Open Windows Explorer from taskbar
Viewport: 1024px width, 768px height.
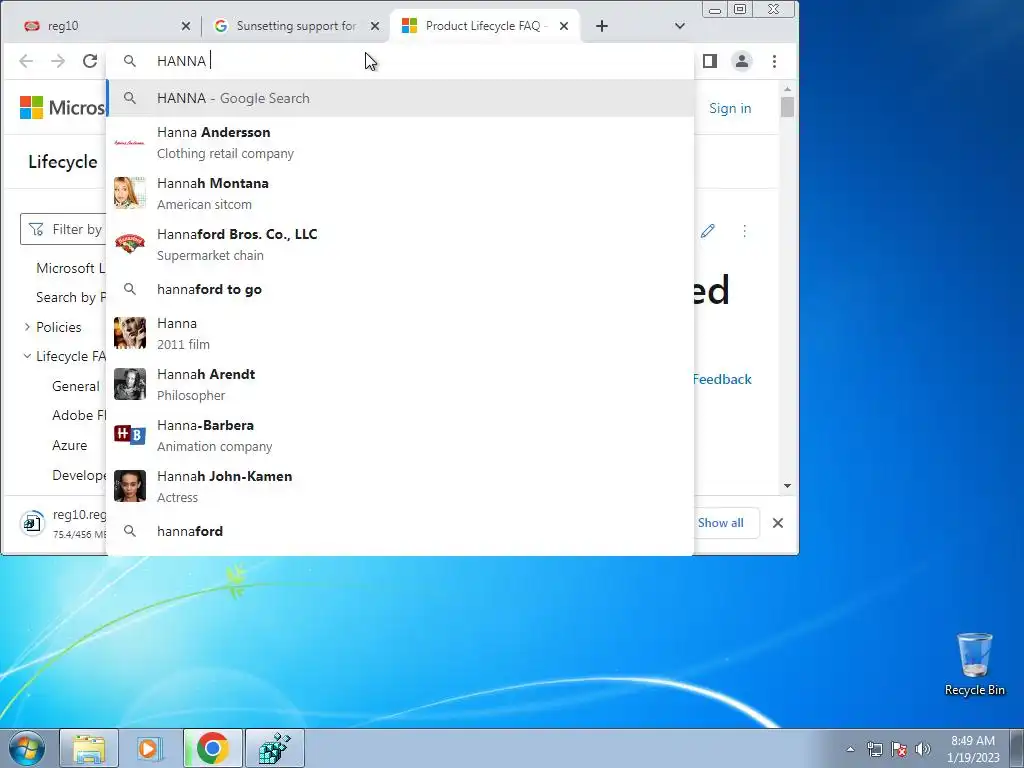click(x=89, y=748)
